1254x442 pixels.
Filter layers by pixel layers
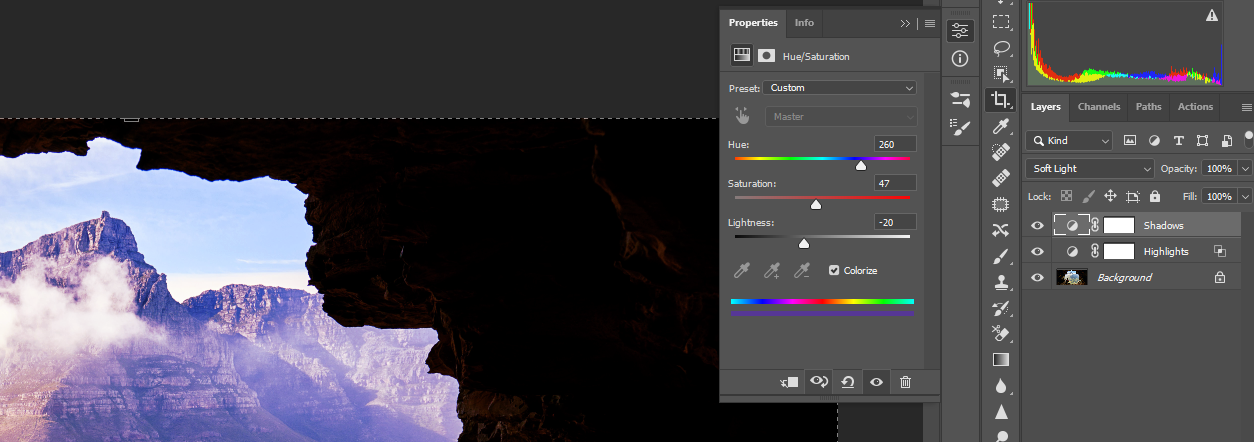tap(1130, 141)
